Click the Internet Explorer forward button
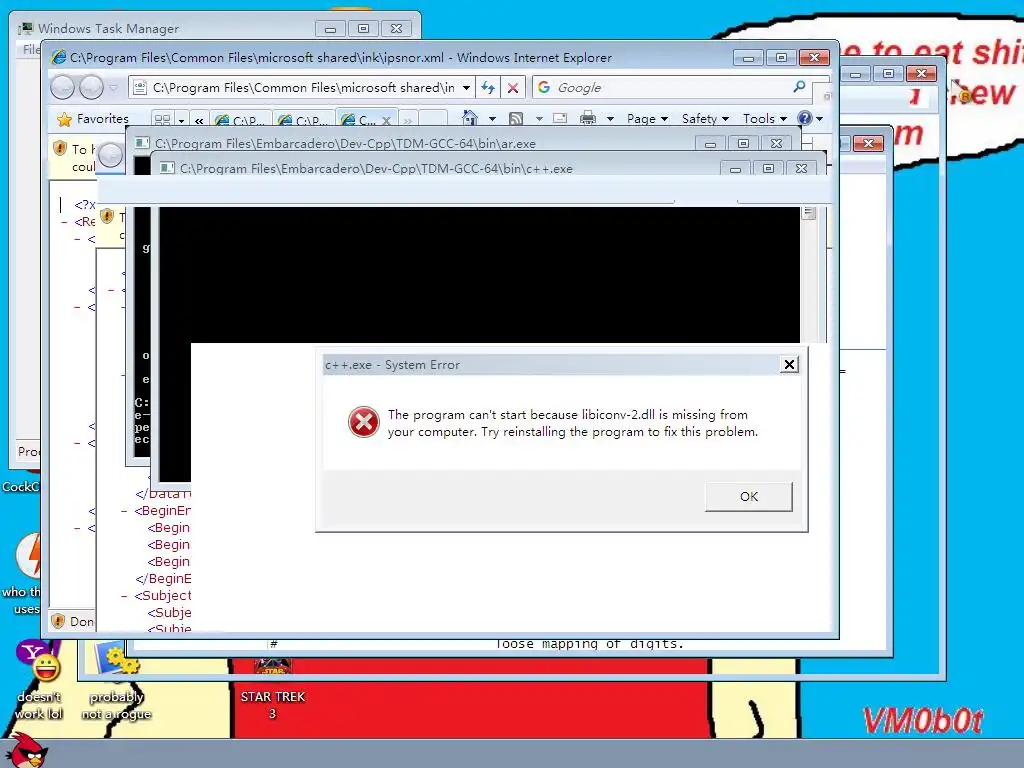The height and width of the screenshot is (768, 1024). (91, 87)
